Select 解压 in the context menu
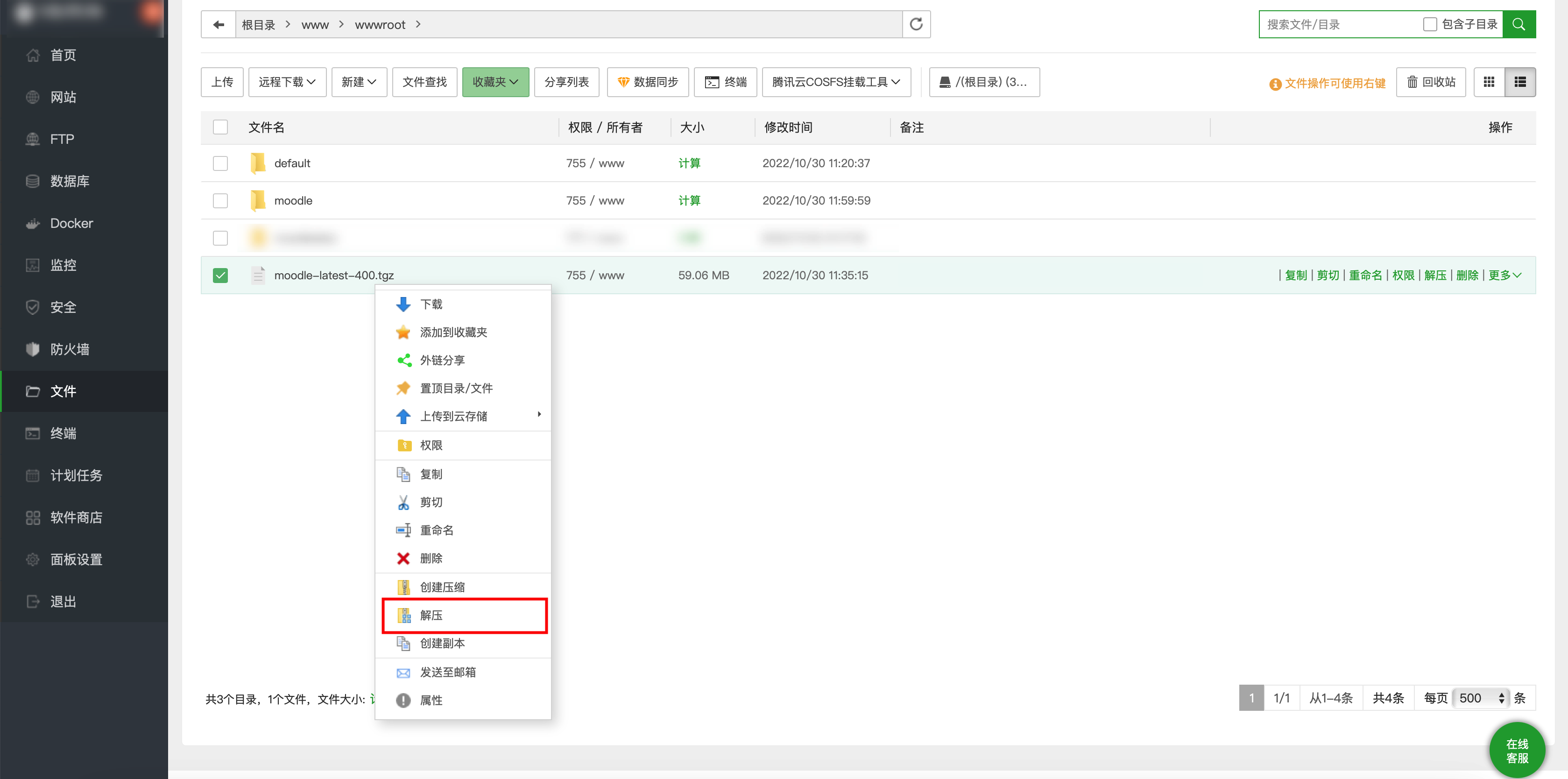 pos(431,615)
